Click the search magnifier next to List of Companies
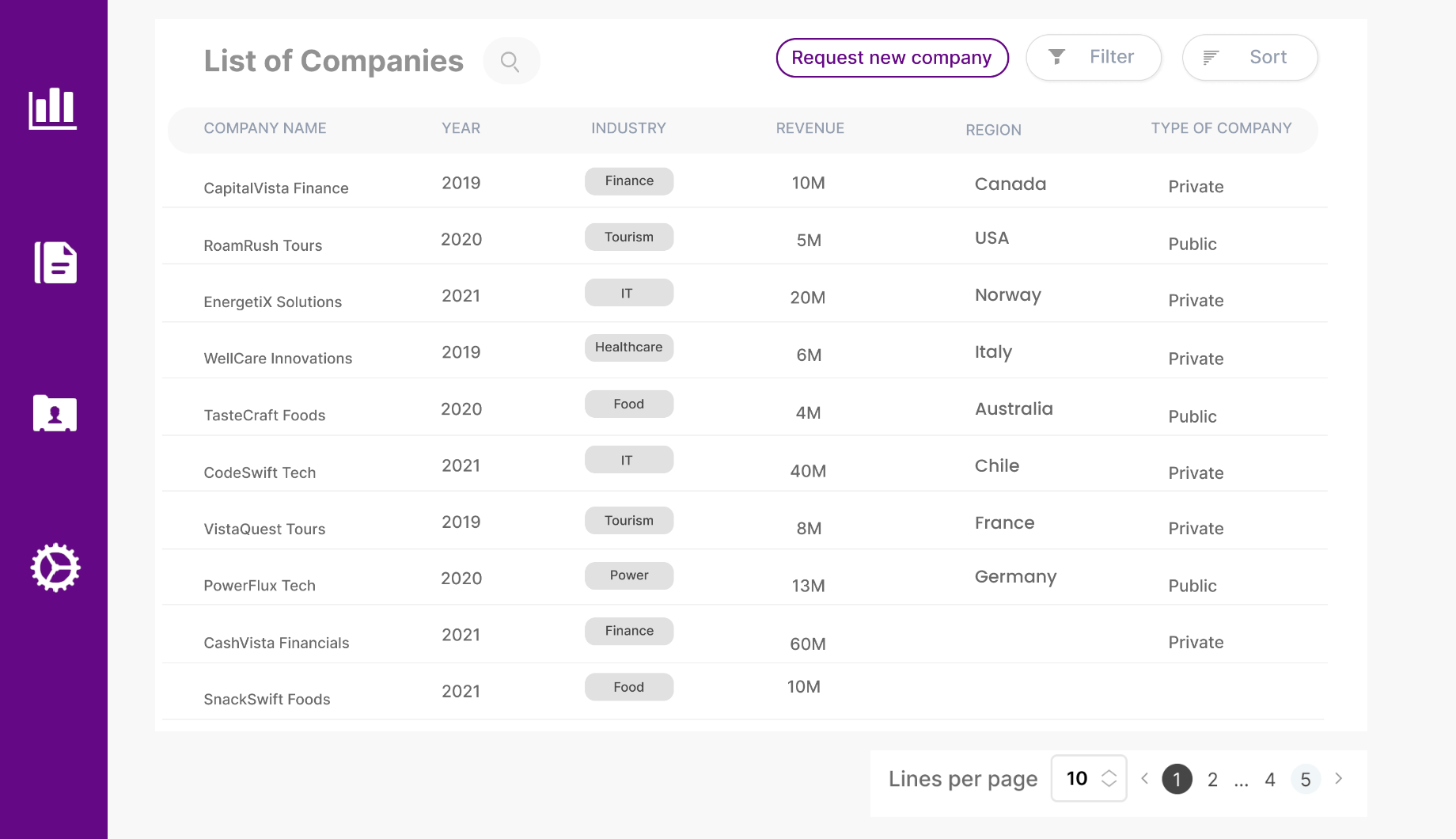The image size is (1456, 839). 510,60
